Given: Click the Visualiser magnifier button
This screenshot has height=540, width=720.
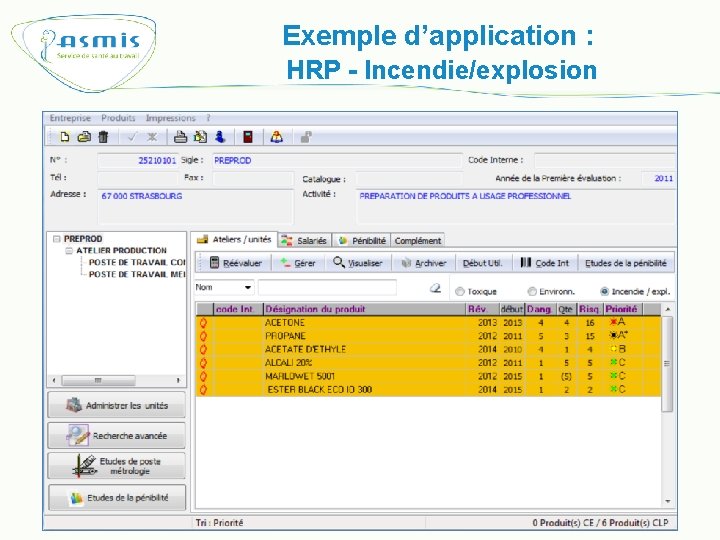Looking at the screenshot, I should (358, 263).
